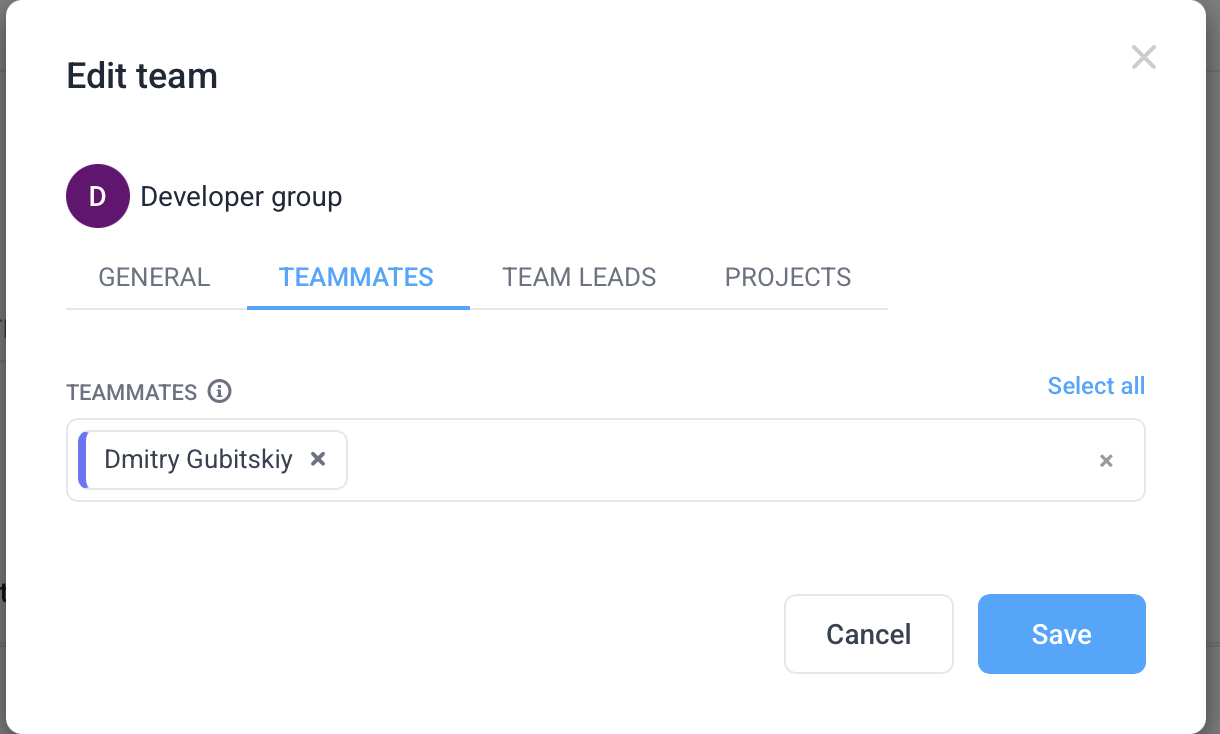The image size is (1220, 734).
Task: Click the Developer group team name
Action: click(241, 197)
